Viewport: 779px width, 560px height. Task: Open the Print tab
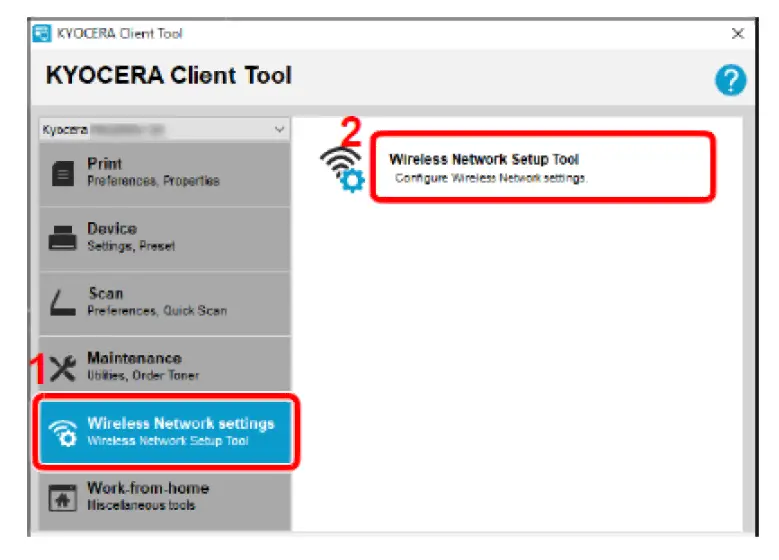click(x=164, y=173)
